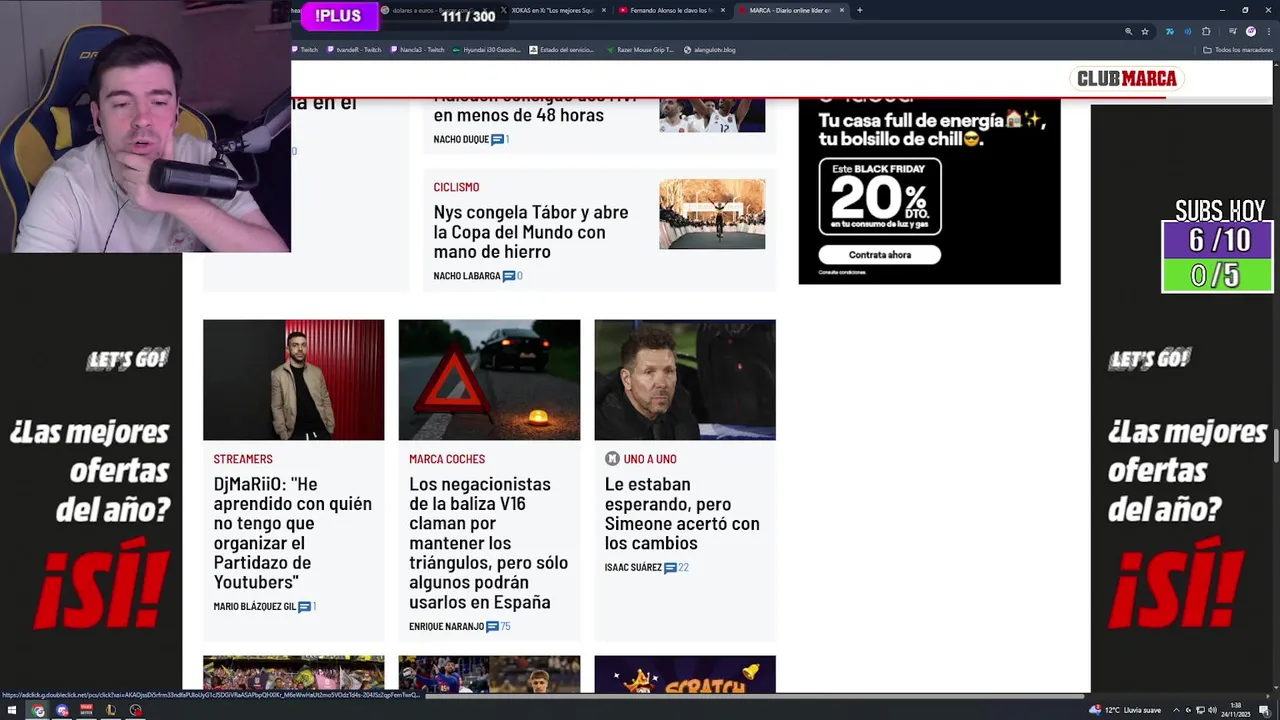
Task: Open the Todos los marcadores folder
Action: point(1238,49)
